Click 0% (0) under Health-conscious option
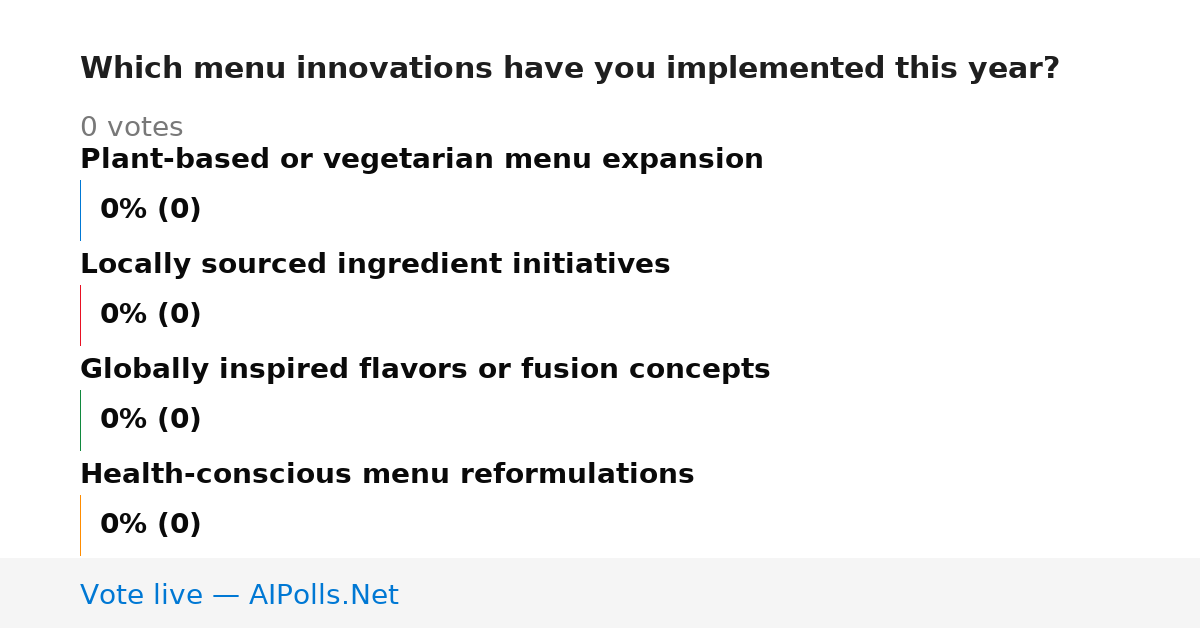The height and width of the screenshot is (628, 1200). (150, 525)
